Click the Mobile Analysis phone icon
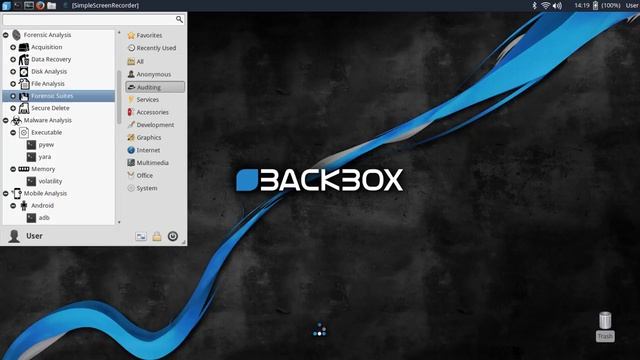The image size is (640, 360). pos(16,193)
